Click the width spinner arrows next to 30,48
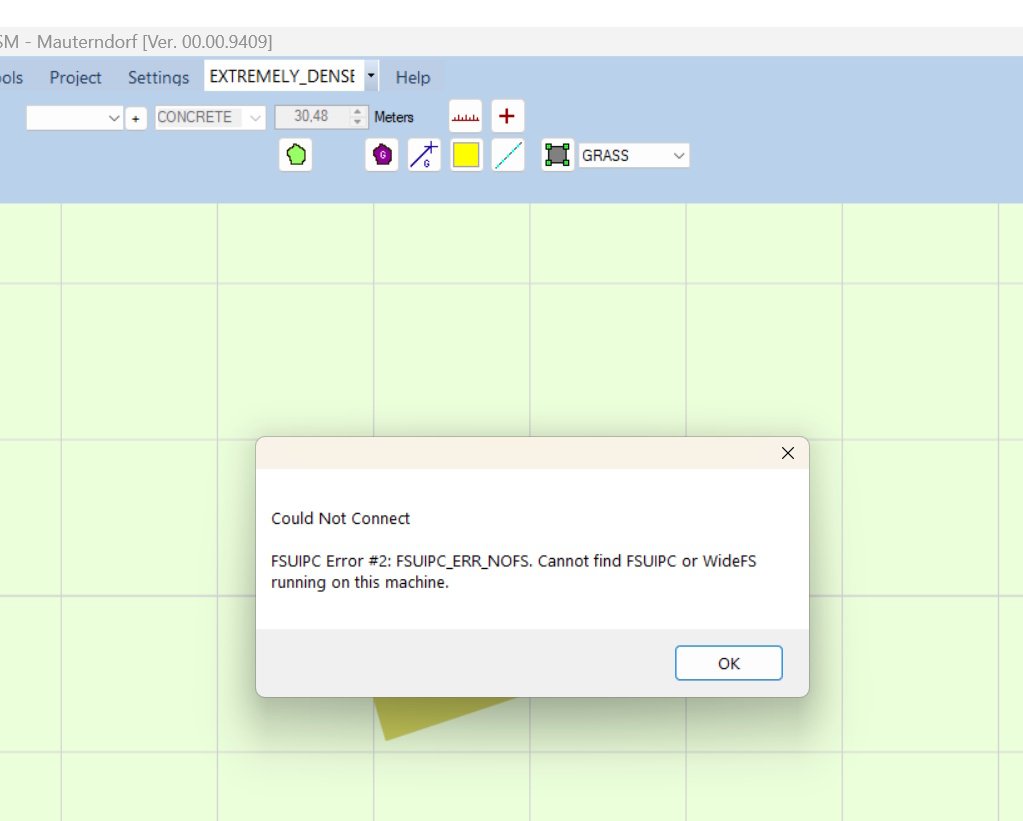Screen dimensions: 1023x821 [x=359, y=117]
